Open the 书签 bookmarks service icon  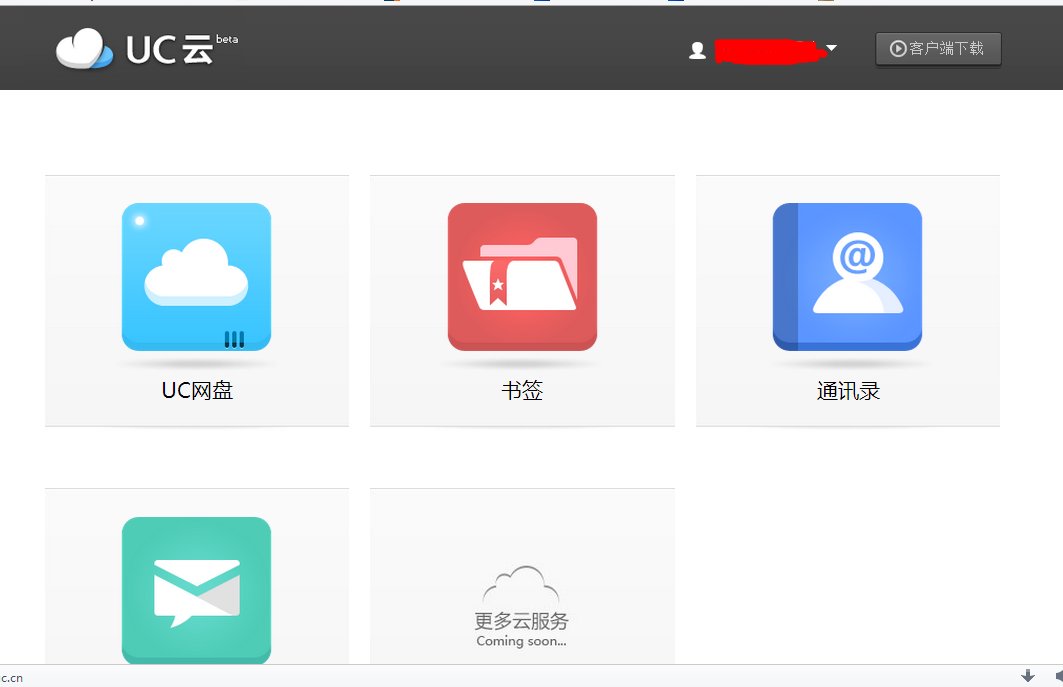(x=522, y=277)
